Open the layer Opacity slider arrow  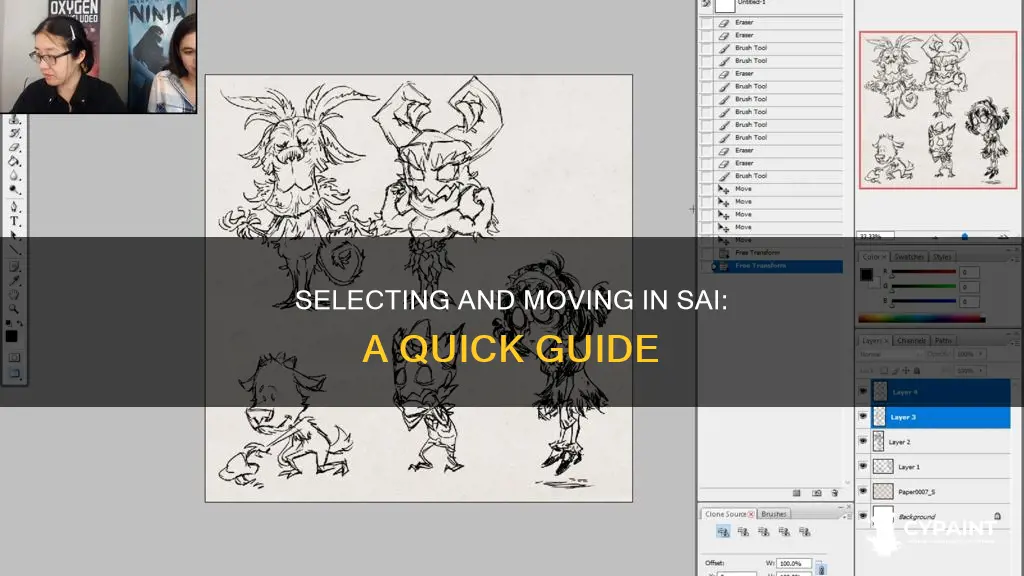981,354
